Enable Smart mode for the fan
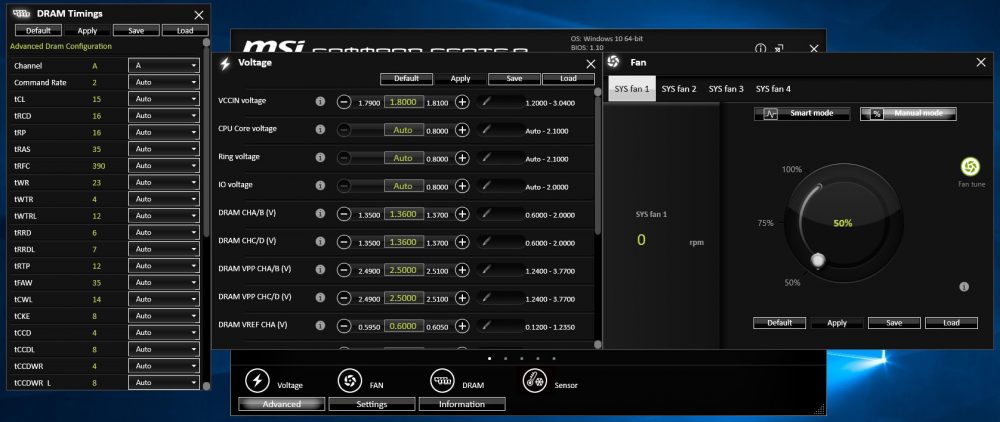The width and height of the screenshot is (1000, 422). (802, 113)
